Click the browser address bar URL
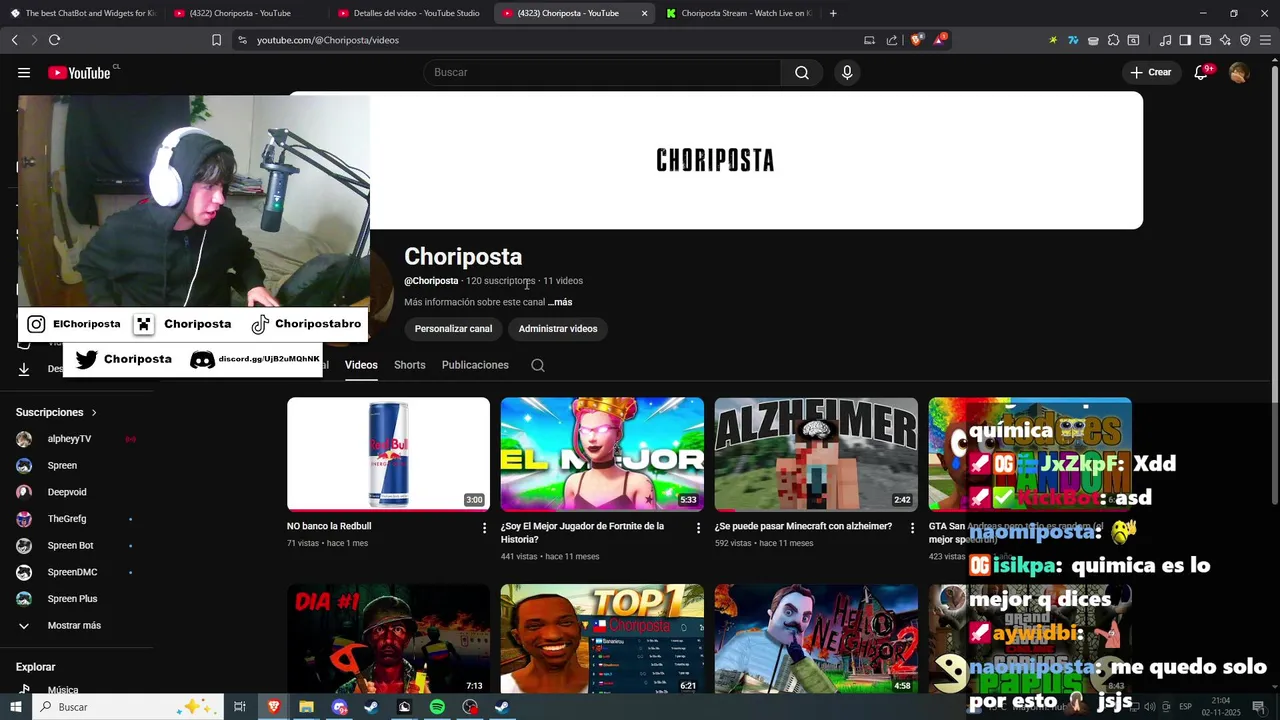Screen dimensions: 1280x720 pyautogui.click(x=327, y=40)
